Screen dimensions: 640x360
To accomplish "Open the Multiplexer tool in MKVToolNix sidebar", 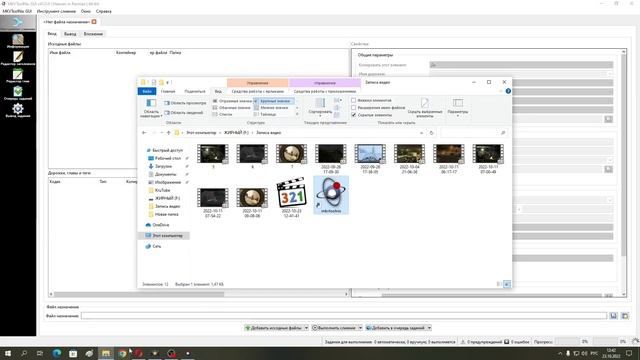I will [18, 22].
